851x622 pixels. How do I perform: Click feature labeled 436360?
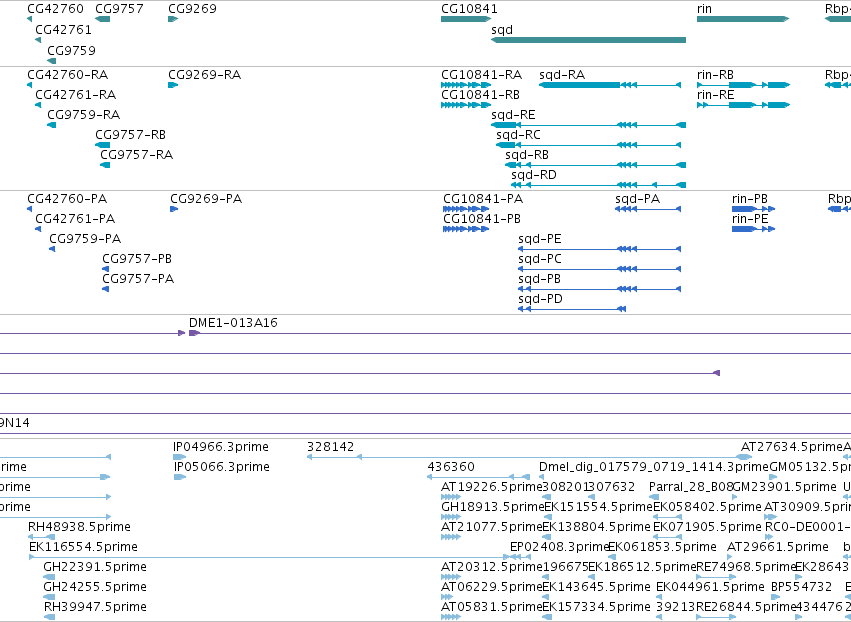(450, 467)
